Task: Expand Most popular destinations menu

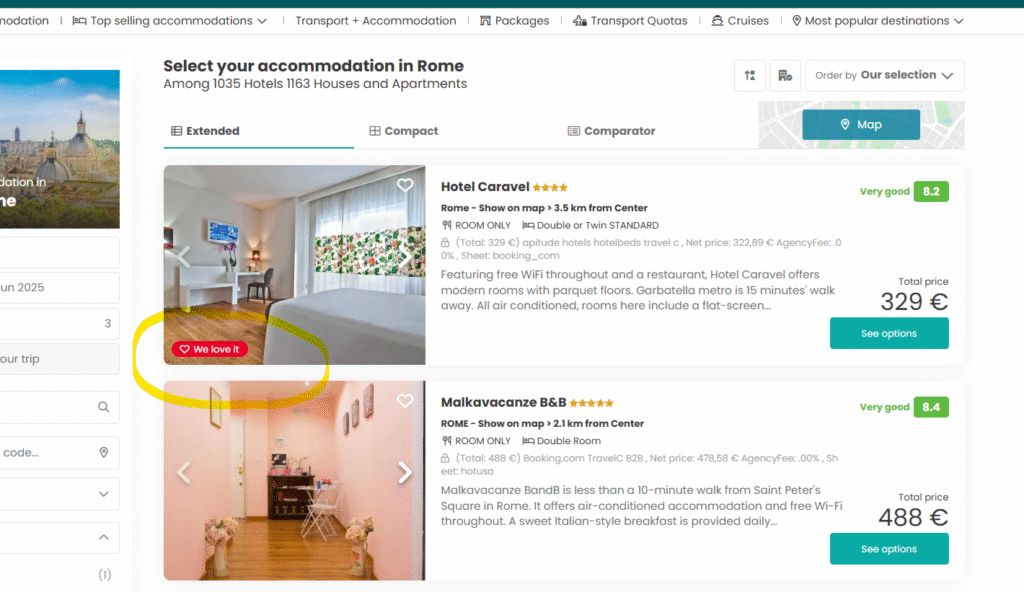Action: (x=878, y=21)
